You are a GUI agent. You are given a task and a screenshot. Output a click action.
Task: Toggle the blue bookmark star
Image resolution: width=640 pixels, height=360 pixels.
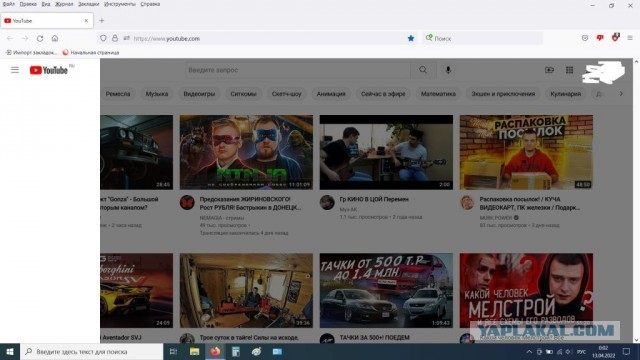coord(411,38)
